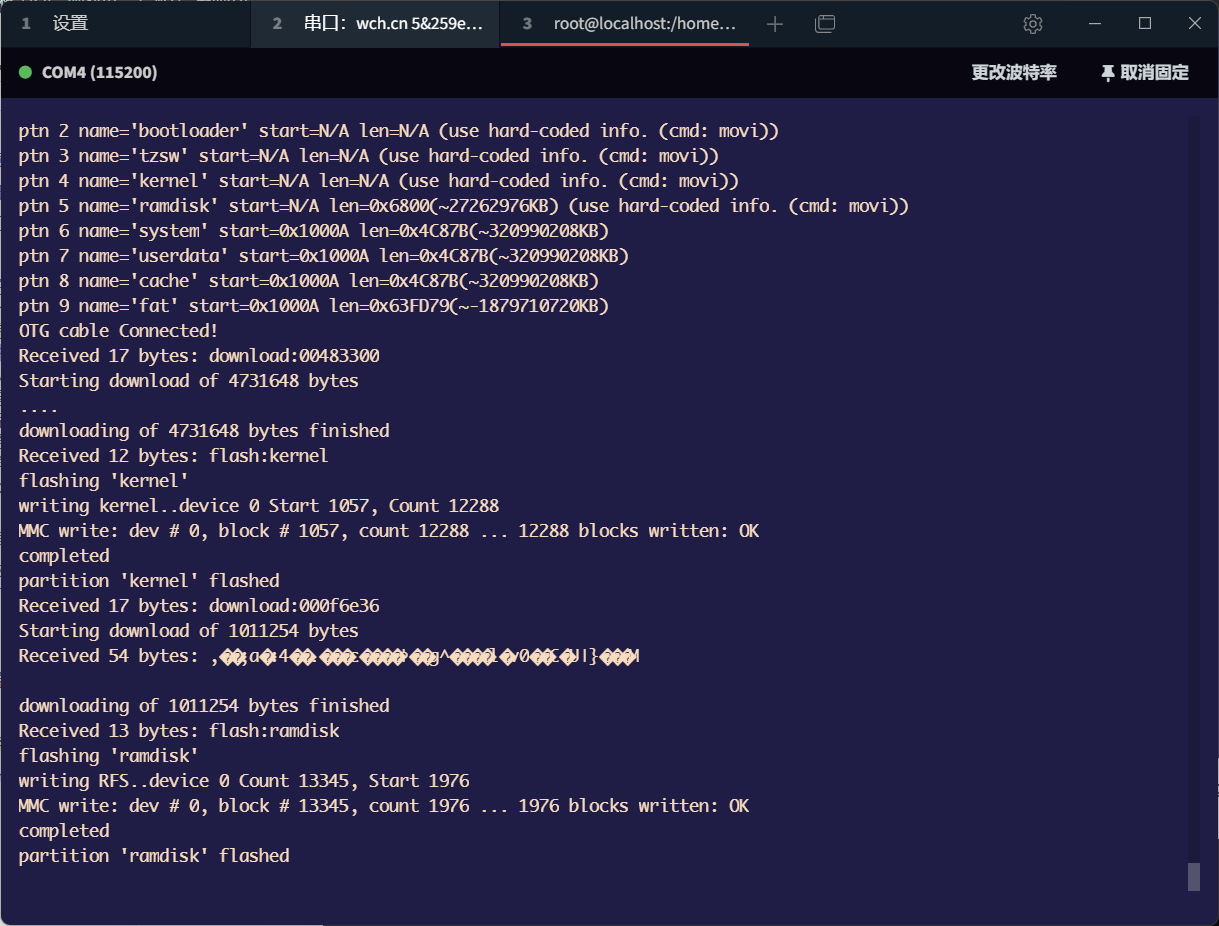Click the "partition 'kernel' flashed" line
1219x926 pixels.
(x=149, y=581)
